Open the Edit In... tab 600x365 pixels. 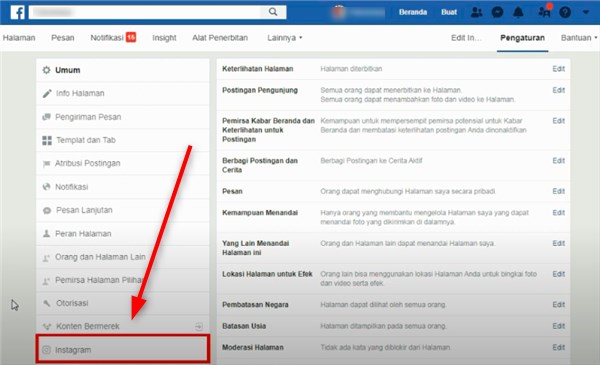click(466, 37)
